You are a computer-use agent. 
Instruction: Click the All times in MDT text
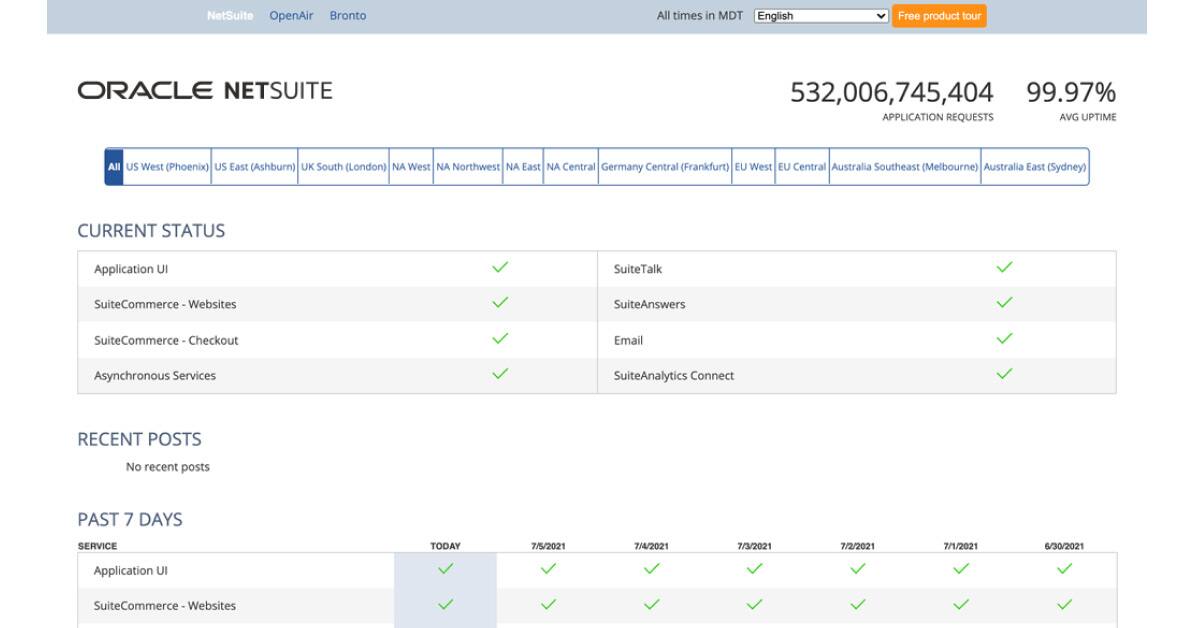700,16
